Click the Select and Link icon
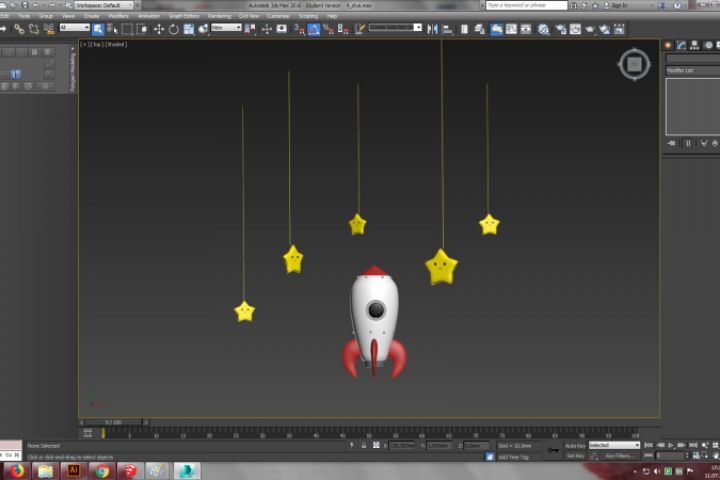This screenshot has width=720, height=480. [x=18, y=29]
